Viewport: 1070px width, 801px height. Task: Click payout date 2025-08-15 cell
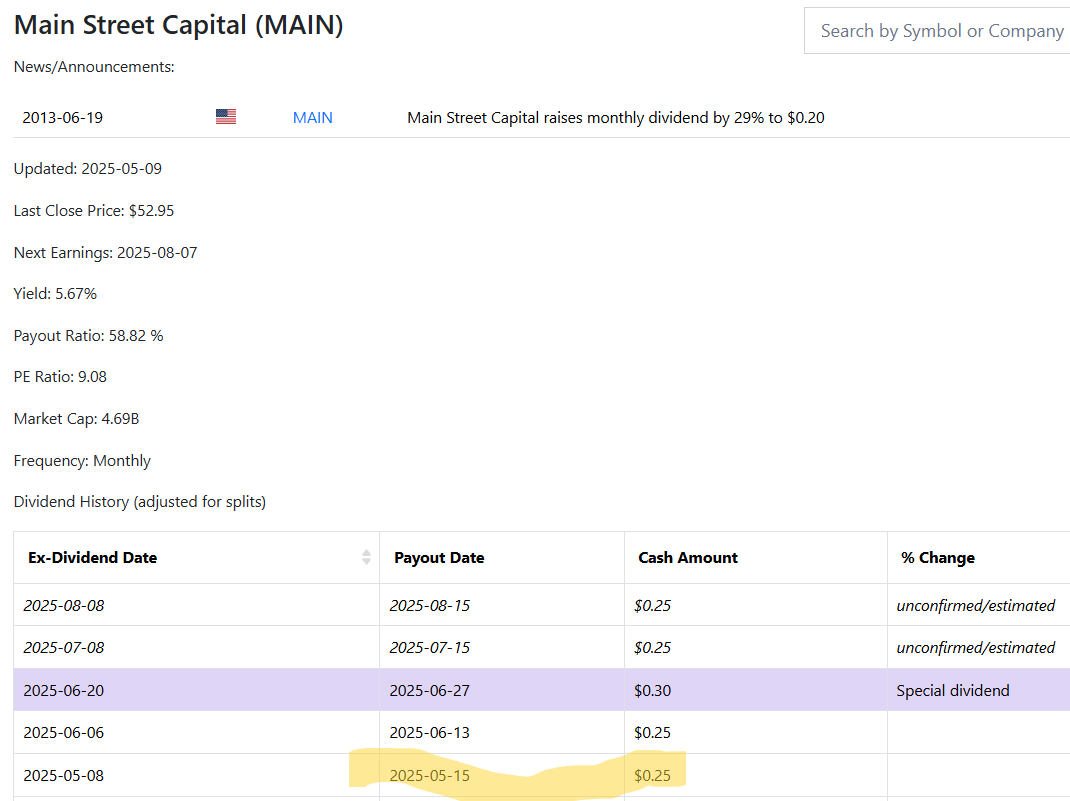502,605
